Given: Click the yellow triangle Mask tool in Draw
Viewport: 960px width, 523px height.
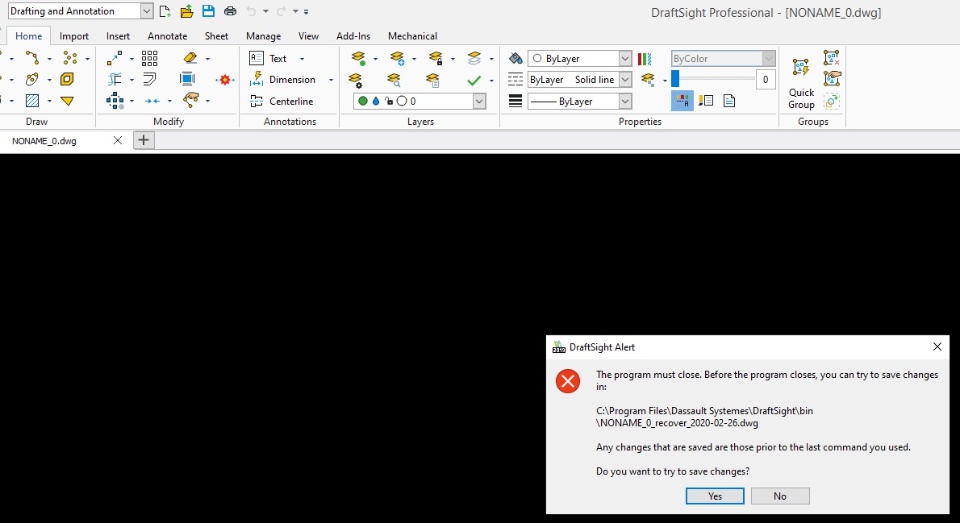Looking at the screenshot, I should [x=67, y=100].
